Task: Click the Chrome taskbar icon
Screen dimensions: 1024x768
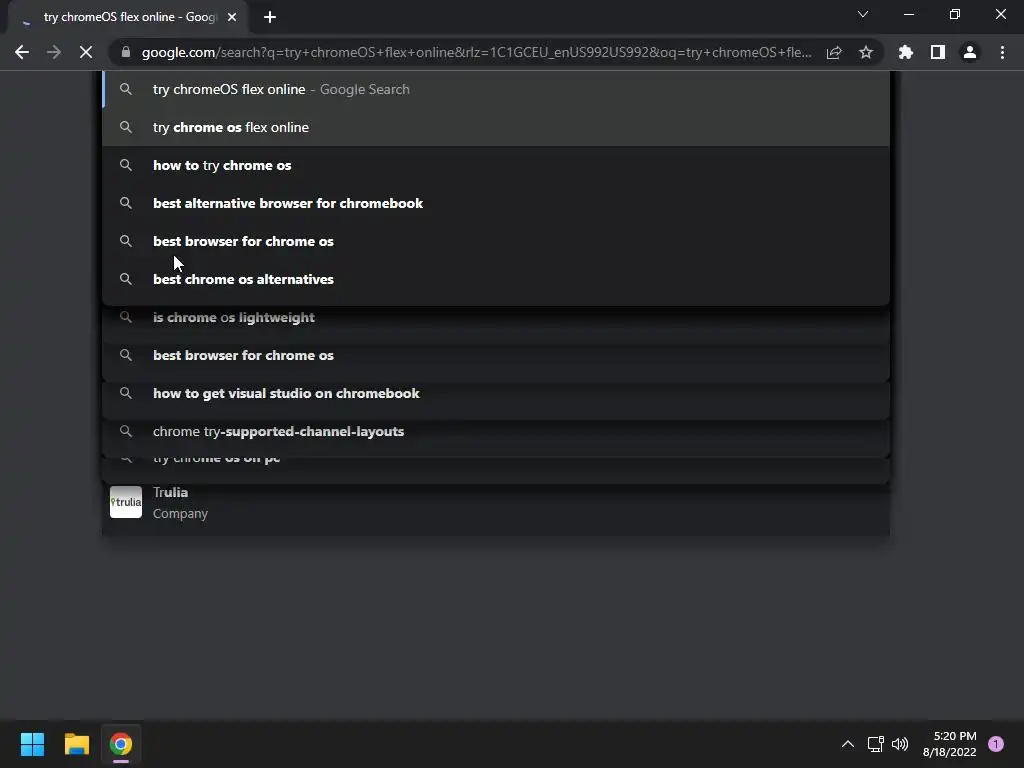Action: (x=121, y=744)
